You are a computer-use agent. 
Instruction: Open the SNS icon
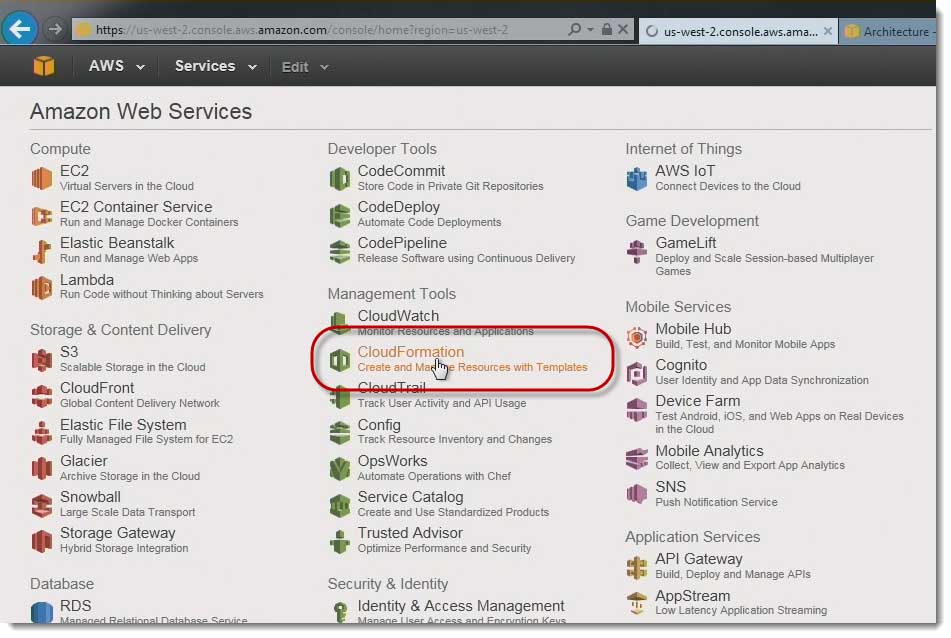pos(637,494)
